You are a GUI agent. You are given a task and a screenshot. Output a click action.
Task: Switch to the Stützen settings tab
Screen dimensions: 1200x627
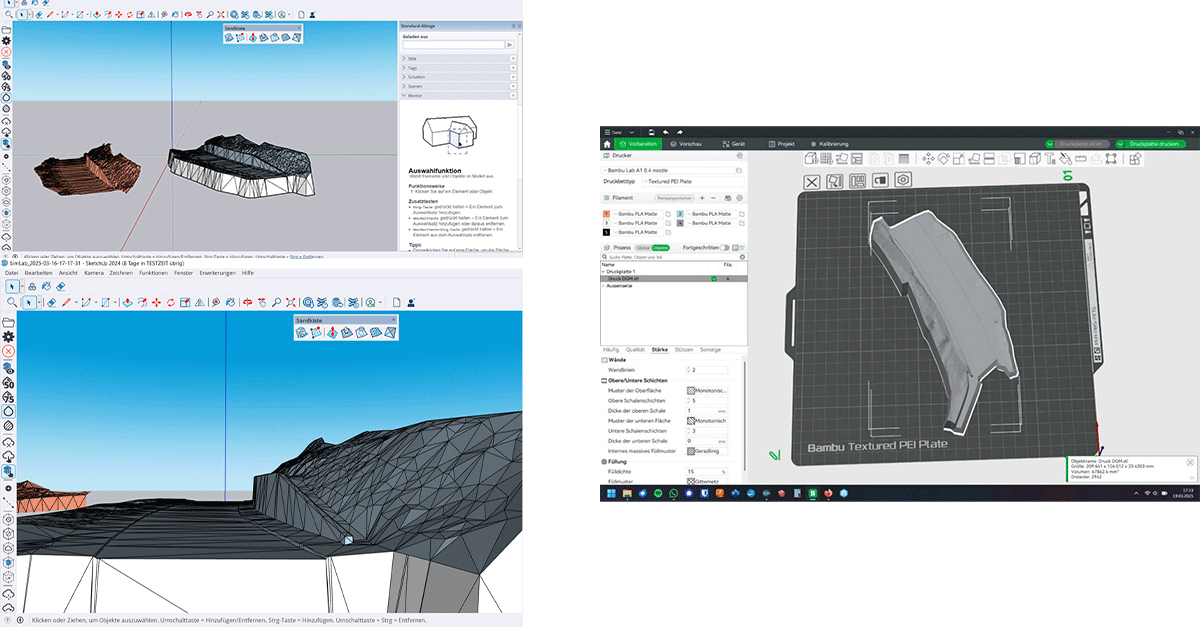[x=684, y=349]
